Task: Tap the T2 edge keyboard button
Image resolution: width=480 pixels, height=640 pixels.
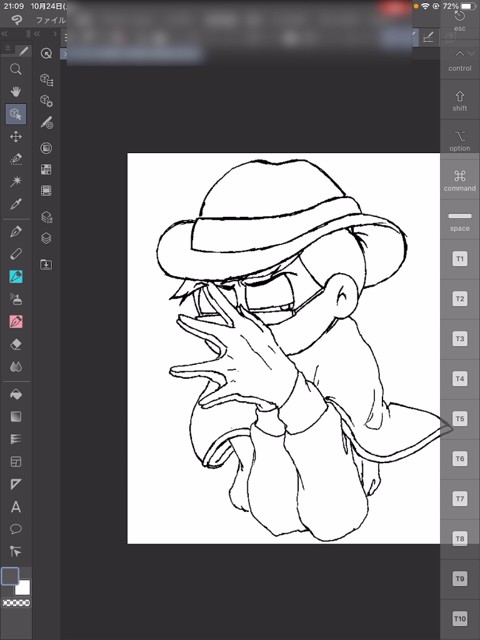Action: pyautogui.click(x=460, y=299)
